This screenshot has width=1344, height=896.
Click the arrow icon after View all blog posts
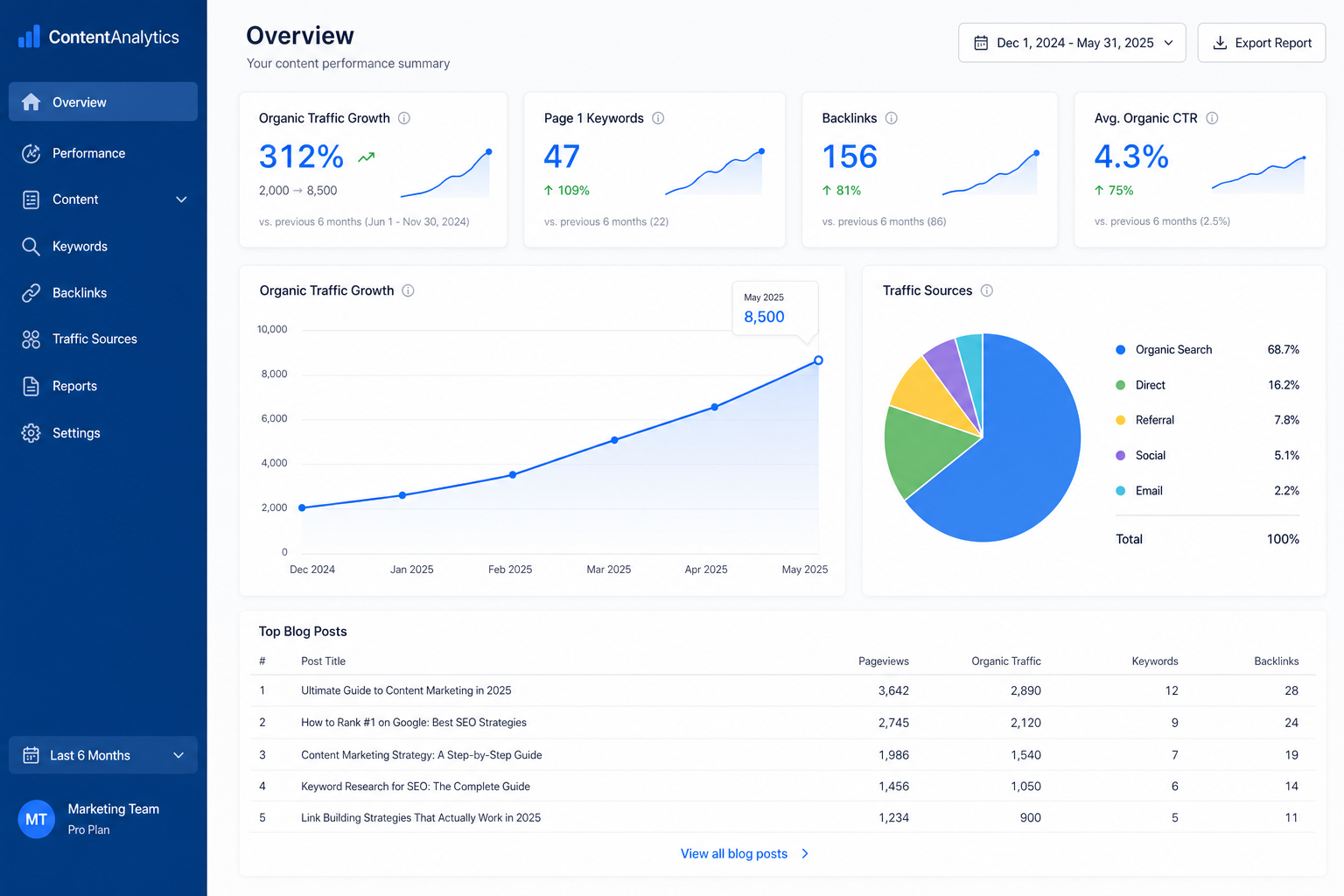pyautogui.click(x=805, y=853)
